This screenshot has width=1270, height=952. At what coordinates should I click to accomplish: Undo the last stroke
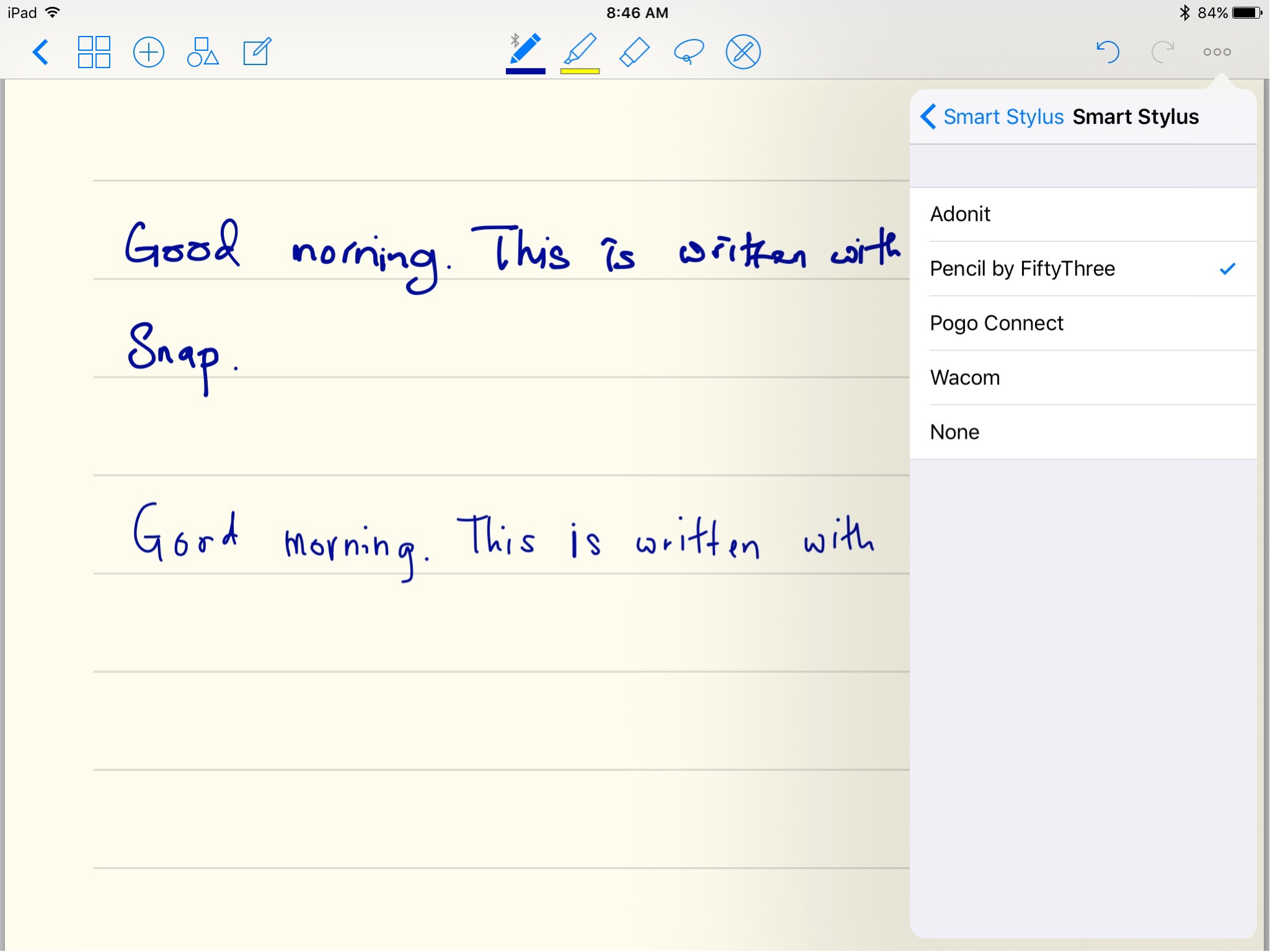pos(1108,52)
